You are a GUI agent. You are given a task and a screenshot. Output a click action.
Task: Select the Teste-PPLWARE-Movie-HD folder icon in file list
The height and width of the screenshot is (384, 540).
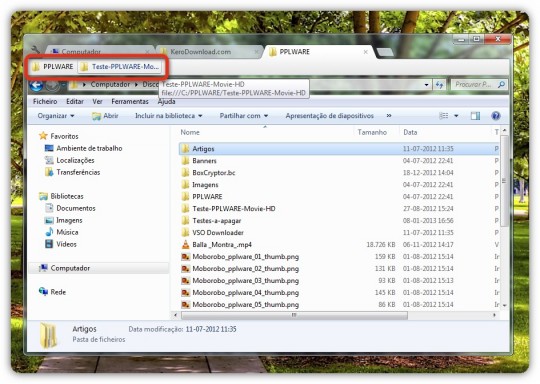click(186, 209)
